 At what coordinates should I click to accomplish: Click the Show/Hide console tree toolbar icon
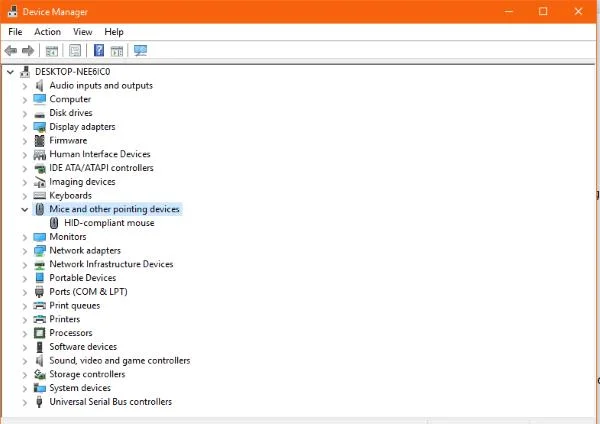click(x=52, y=51)
